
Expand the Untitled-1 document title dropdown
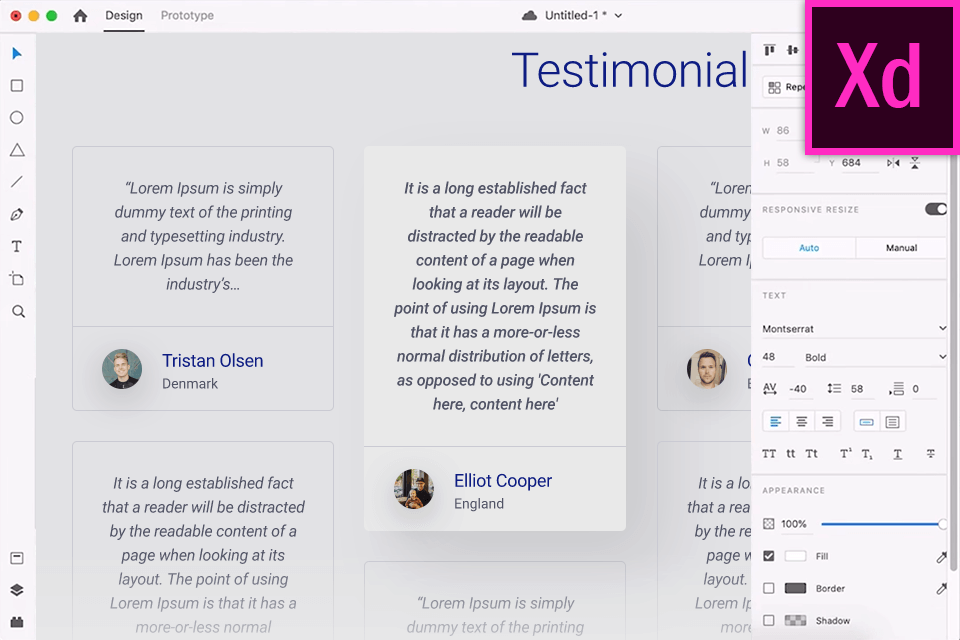click(x=618, y=16)
